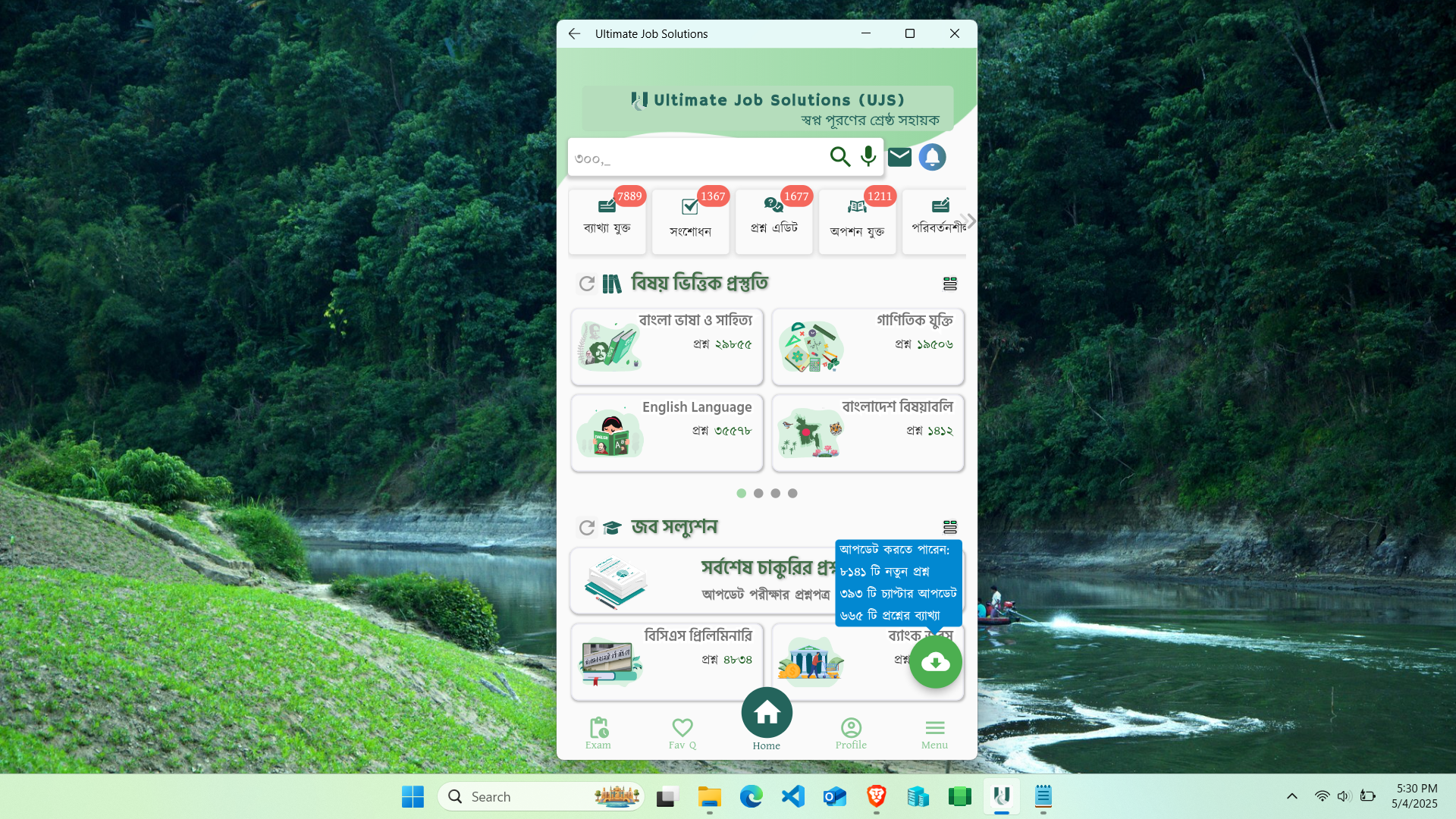Click the books icon beside বিষয় ভিত্তিক প্রস্তুতি
1456x819 pixels.
click(x=611, y=284)
